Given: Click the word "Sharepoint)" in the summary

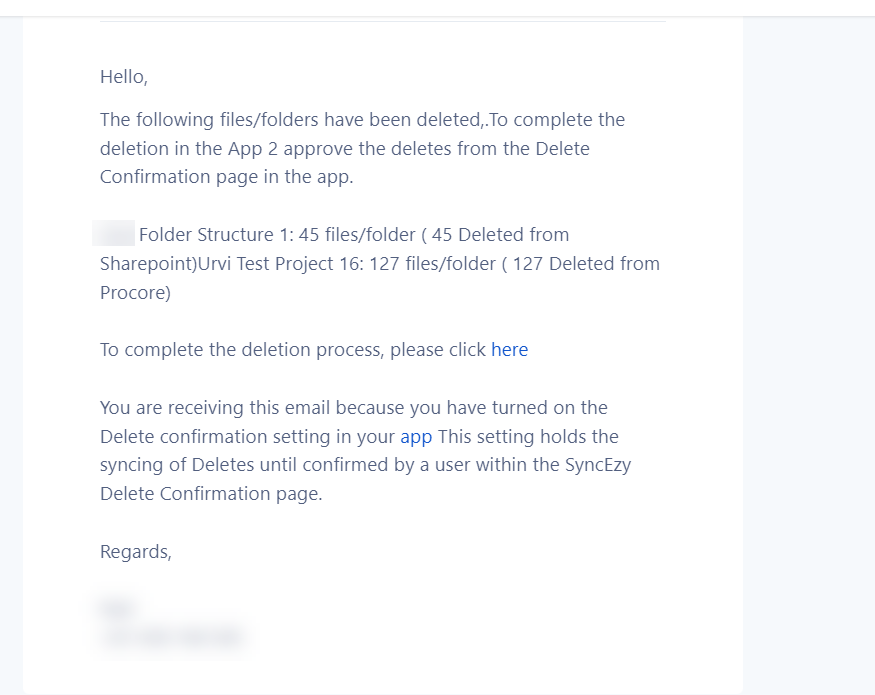Looking at the screenshot, I should [148, 264].
